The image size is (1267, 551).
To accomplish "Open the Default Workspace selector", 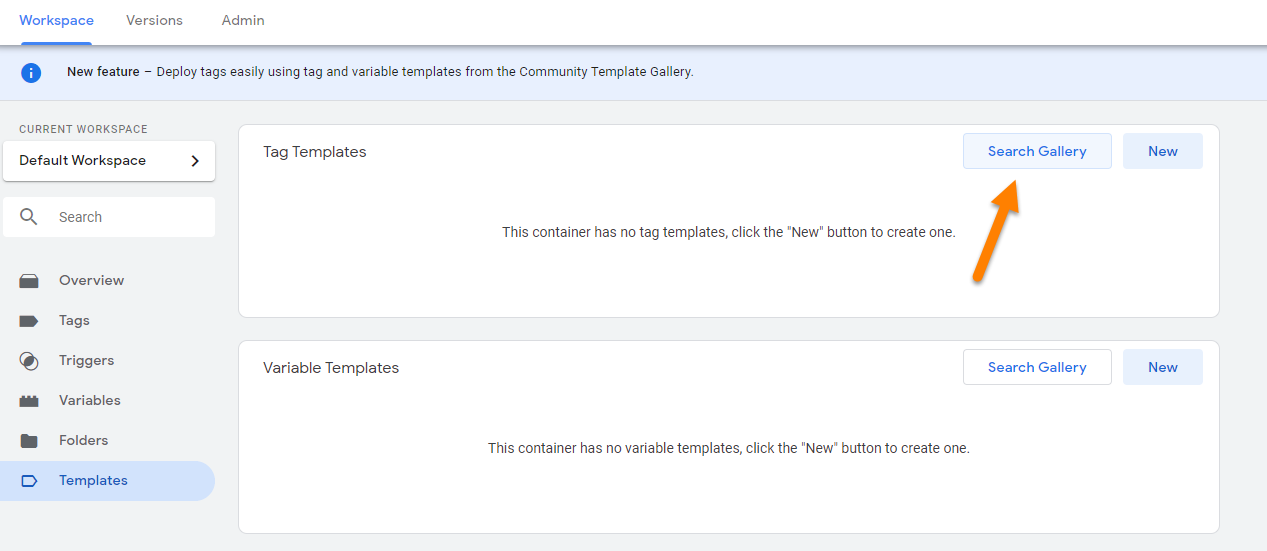I will coord(100,161).
